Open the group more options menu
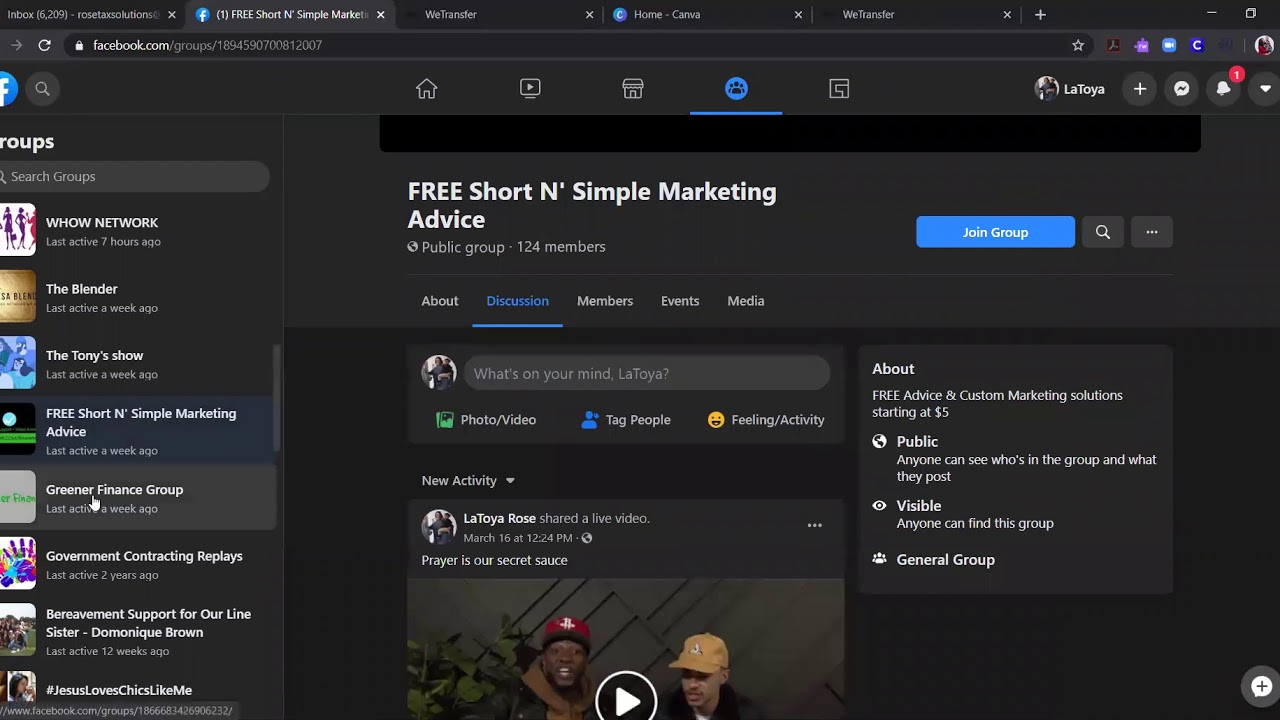The width and height of the screenshot is (1280, 720). click(1152, 232)
